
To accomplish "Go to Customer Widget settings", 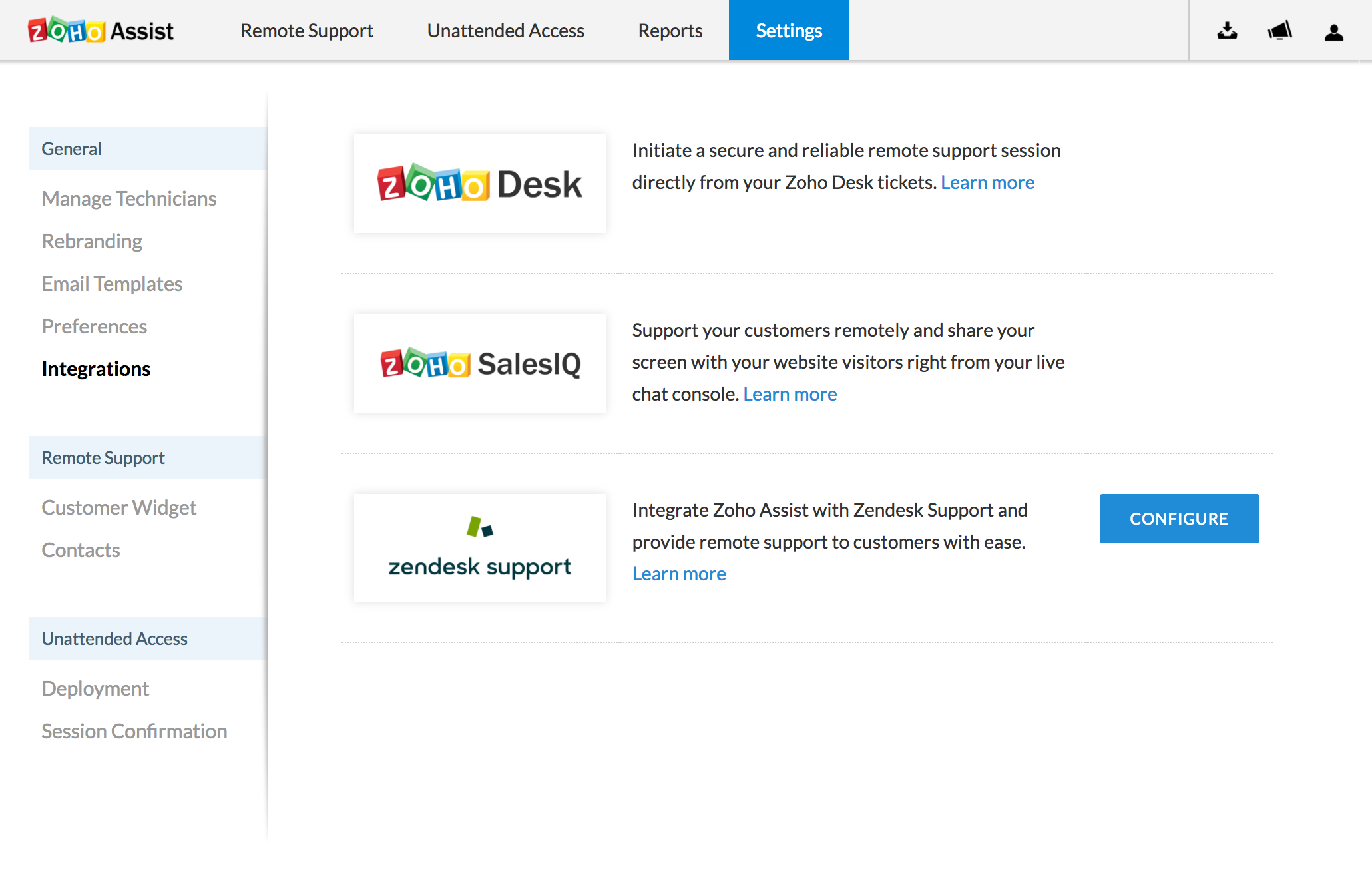I will click(118, 507).
